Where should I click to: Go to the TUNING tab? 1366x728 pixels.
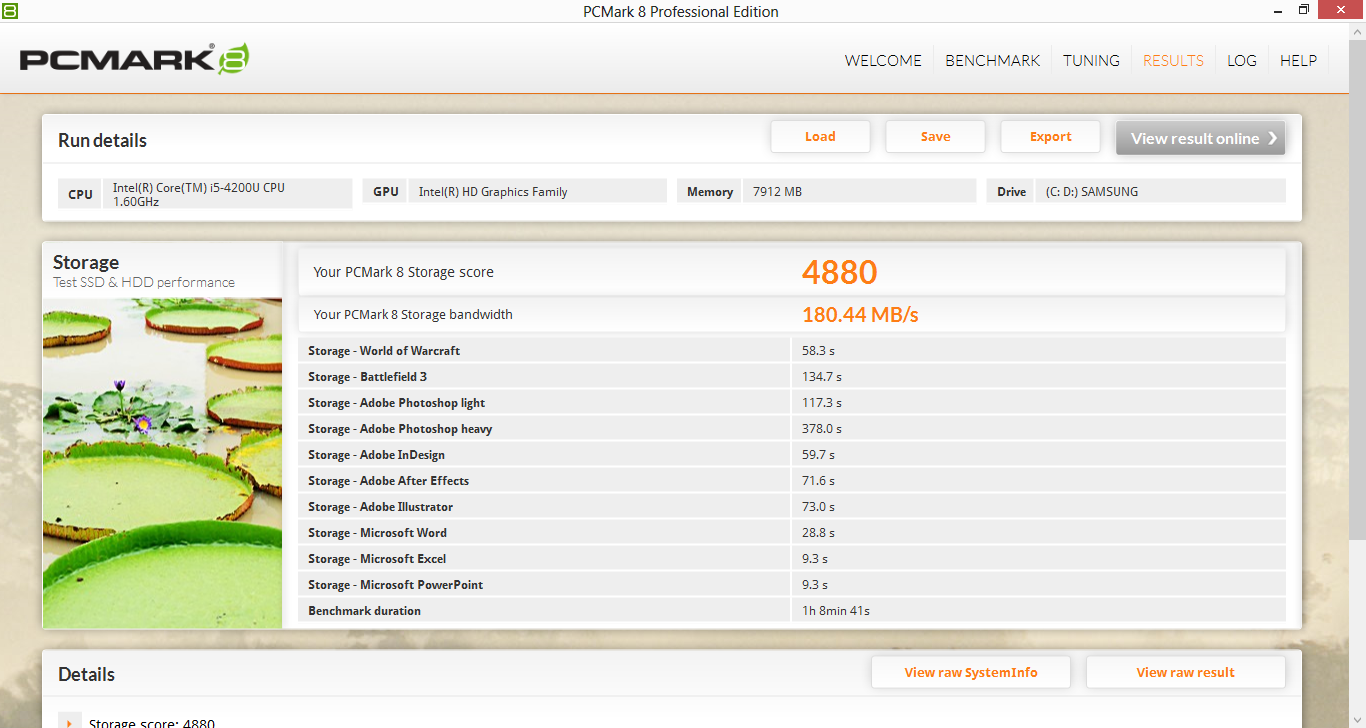tap(1091, 60)
